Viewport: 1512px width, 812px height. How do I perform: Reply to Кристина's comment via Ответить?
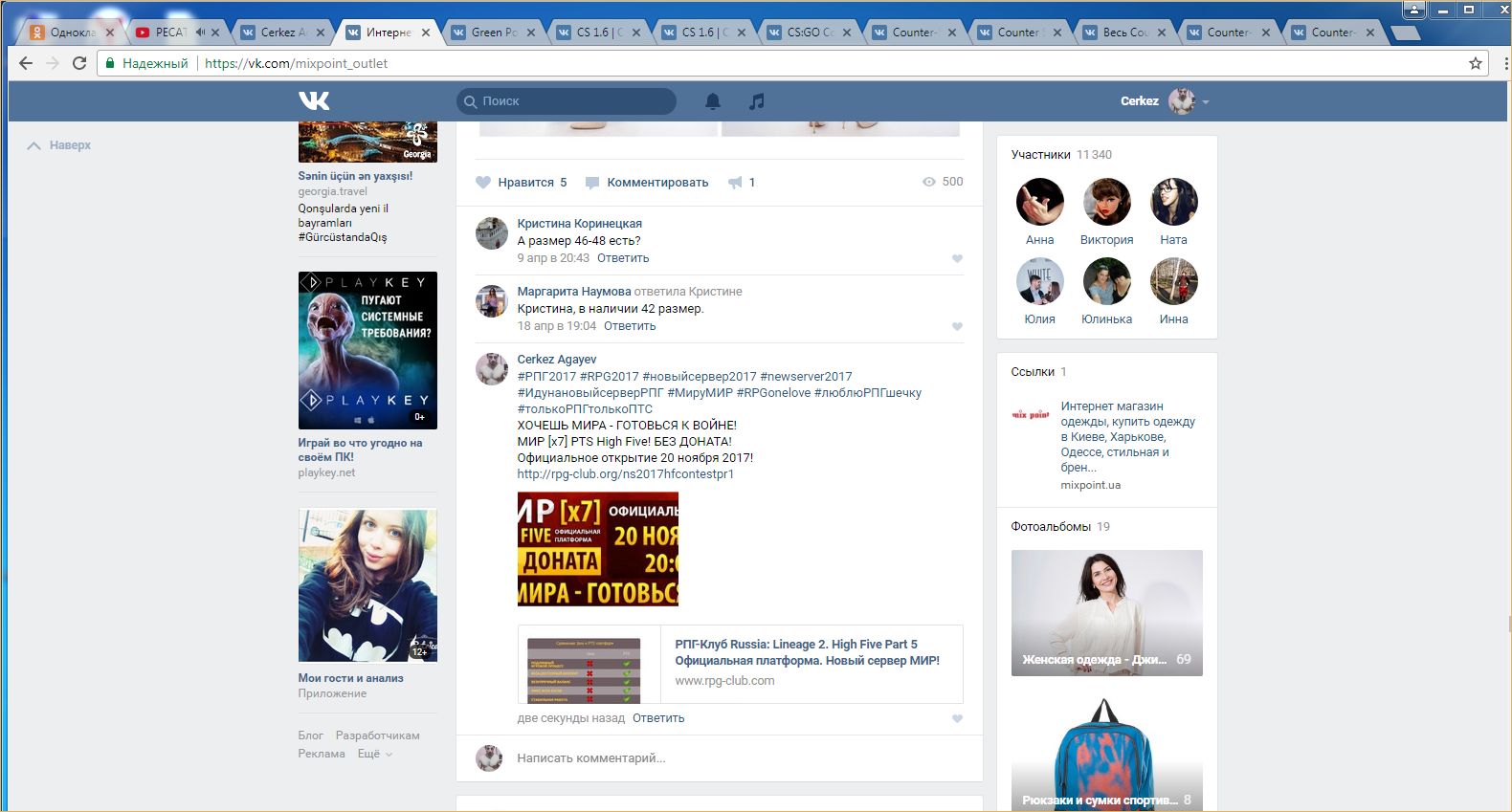[623, 258]
